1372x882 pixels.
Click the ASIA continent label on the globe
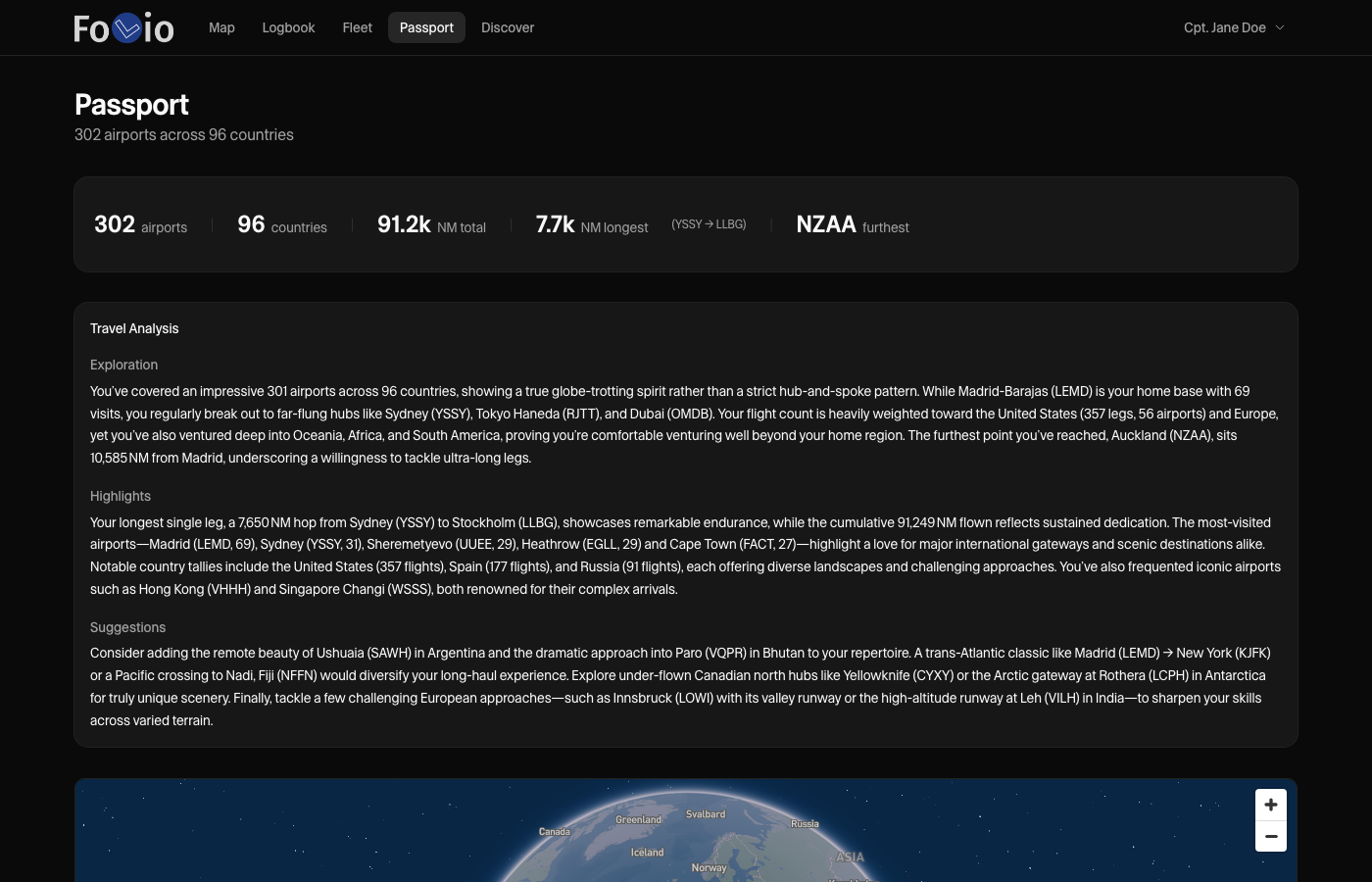850,857
